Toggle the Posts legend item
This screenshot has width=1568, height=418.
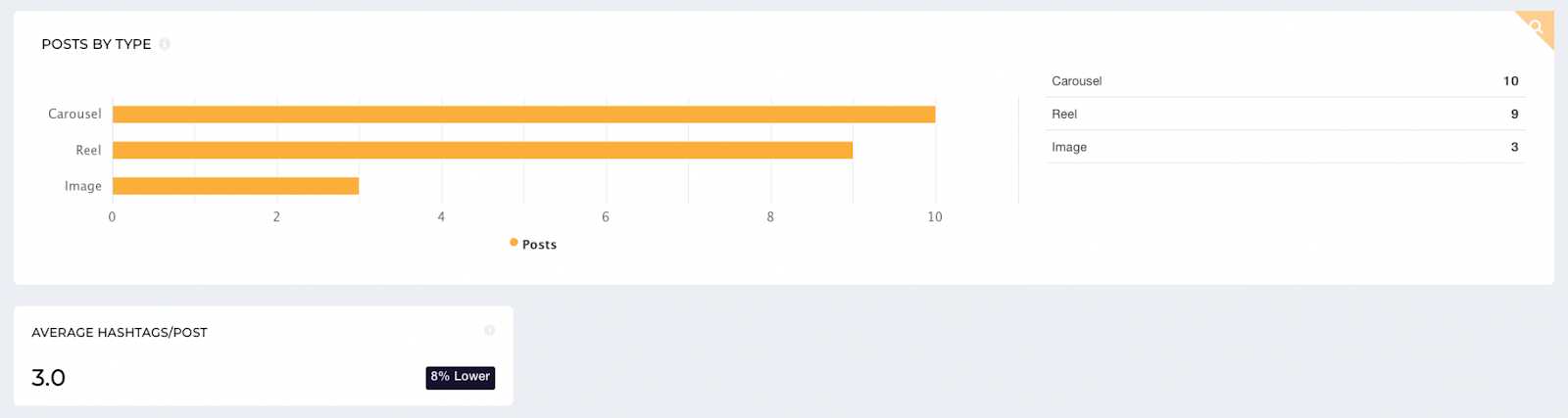(533, 244)
